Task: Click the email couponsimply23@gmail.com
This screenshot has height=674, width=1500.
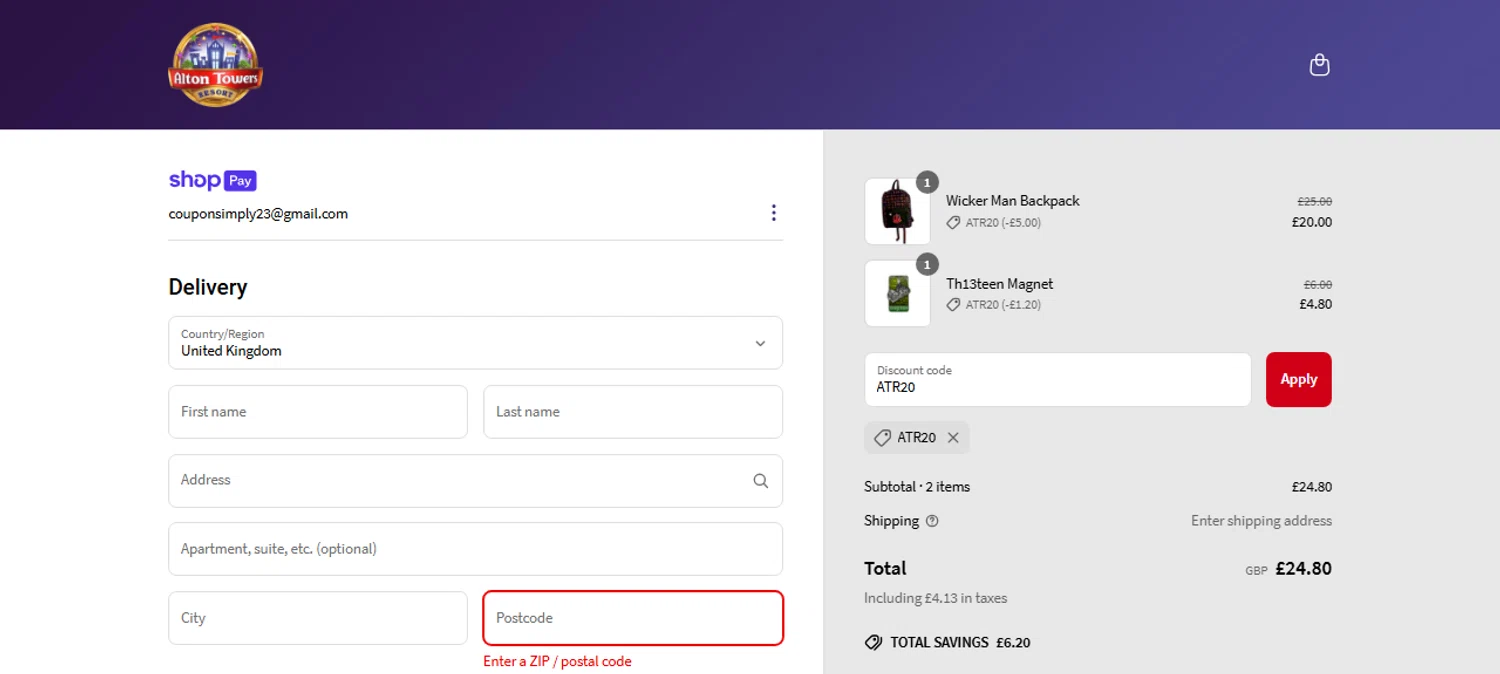Action: (x=258, y=214)
